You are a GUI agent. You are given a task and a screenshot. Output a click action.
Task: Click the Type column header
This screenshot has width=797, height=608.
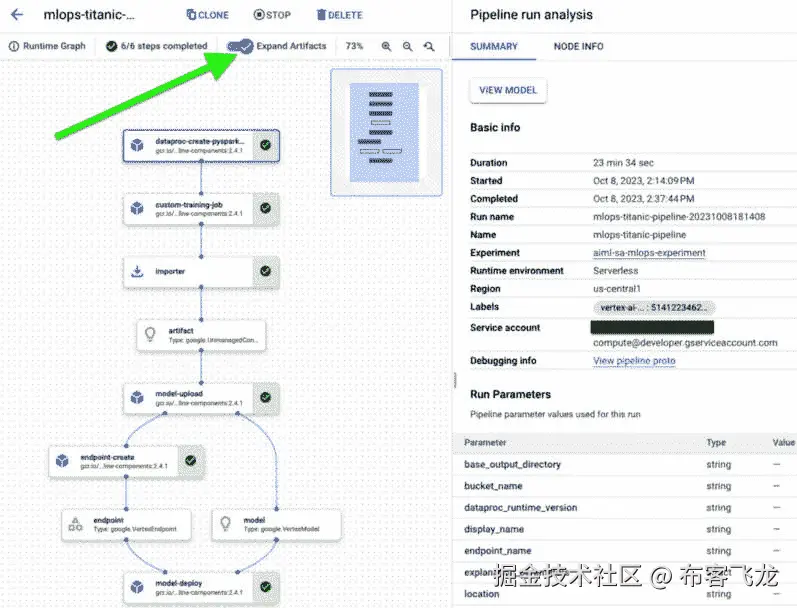pyautogui.click(x=716, y=443)
